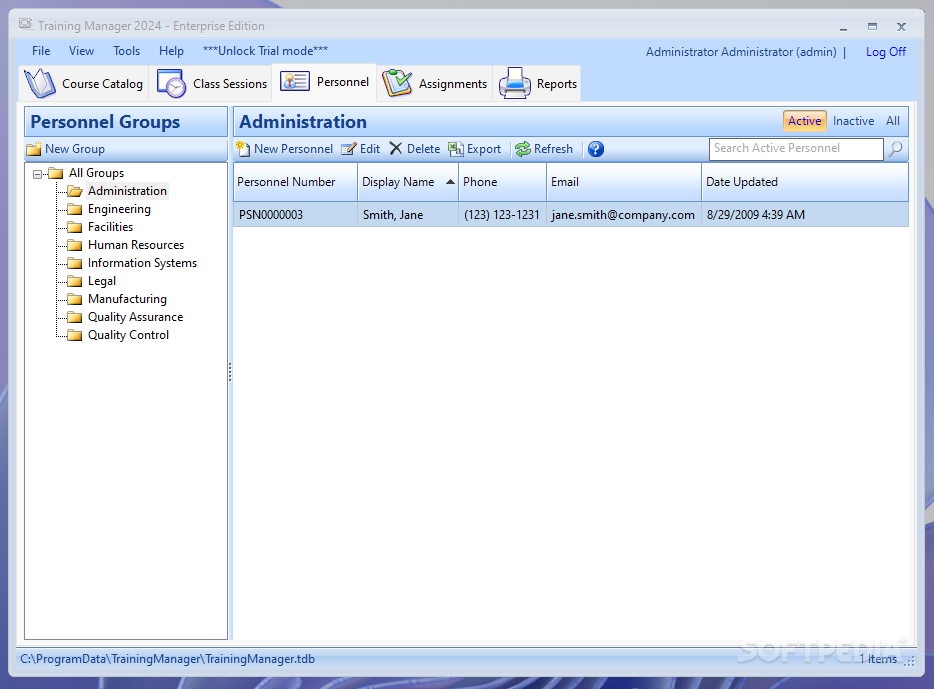
Task: Focus the Search Active Personnel field
Action: click(796, 149)
